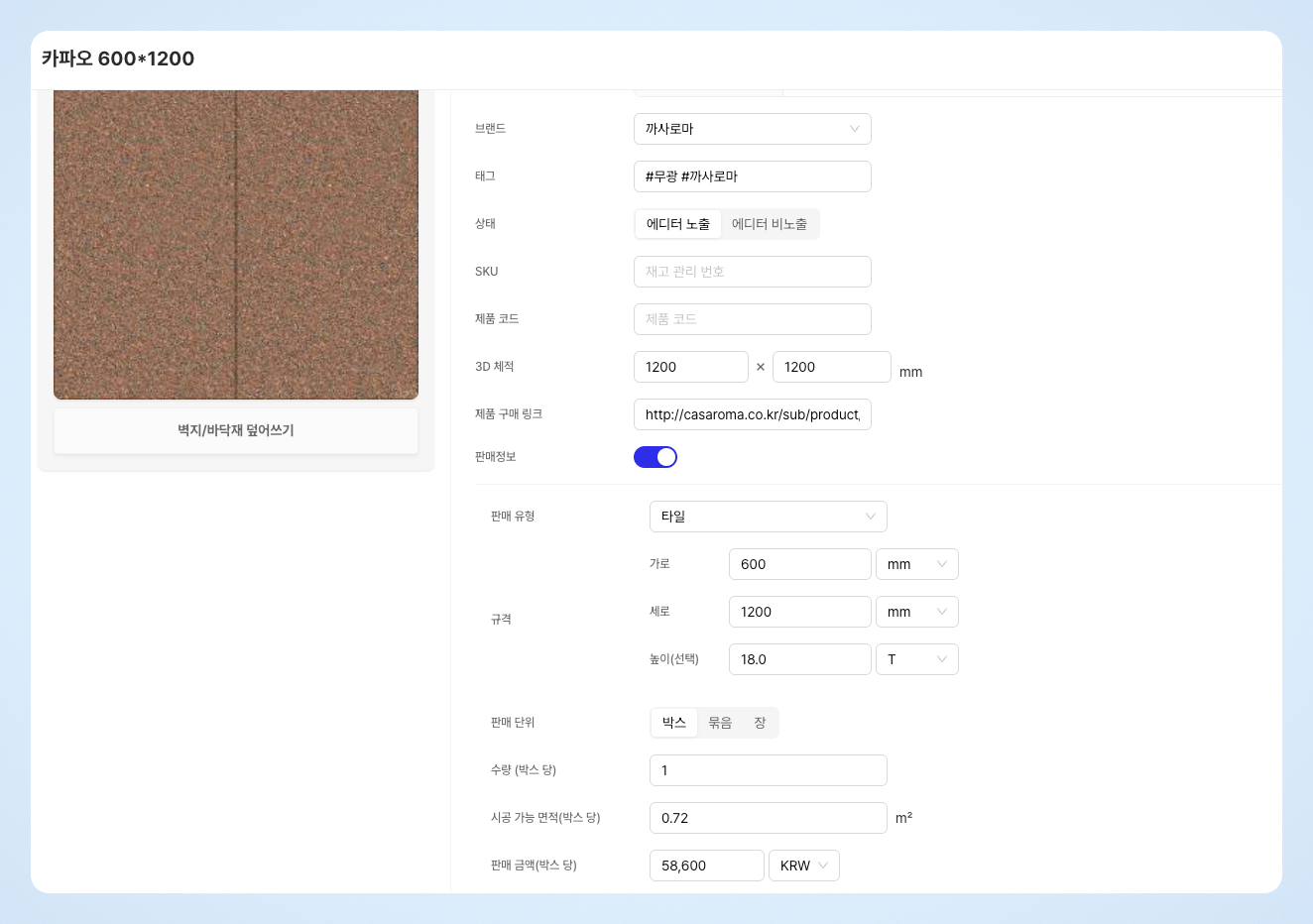Image resolution: width=1313 pixels, height=924 pixels.
Task: Click the 시공 가능 면적(박스 당) label
Action: pos(545,818)
